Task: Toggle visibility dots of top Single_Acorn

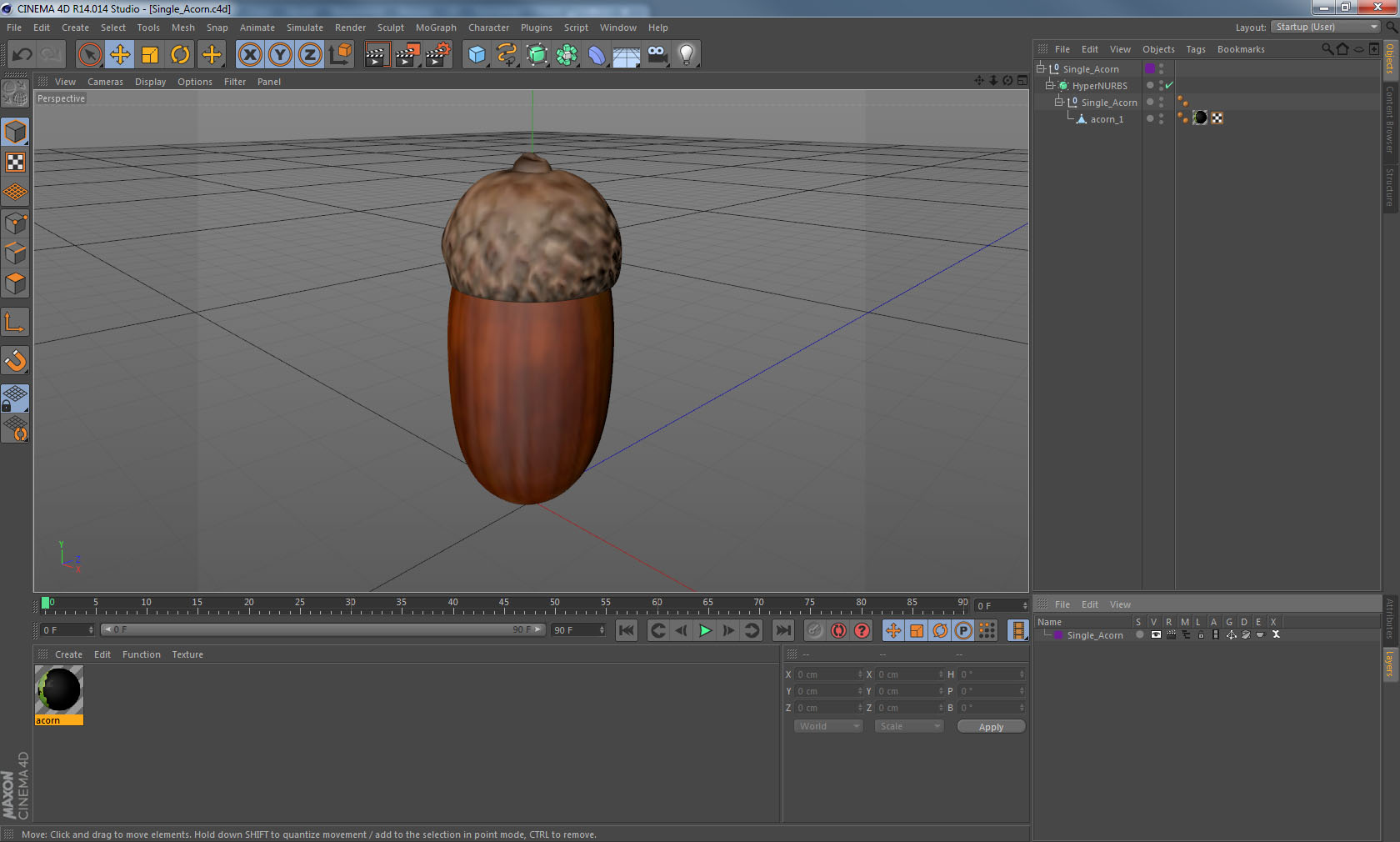Action: (1161, 68)
